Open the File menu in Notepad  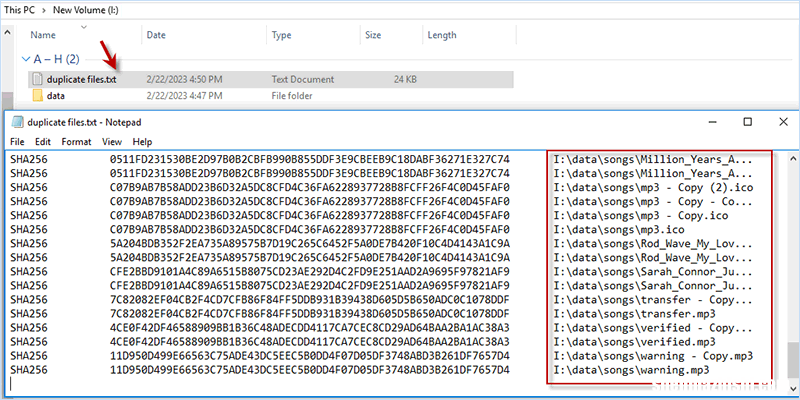(x=17, y=141)
